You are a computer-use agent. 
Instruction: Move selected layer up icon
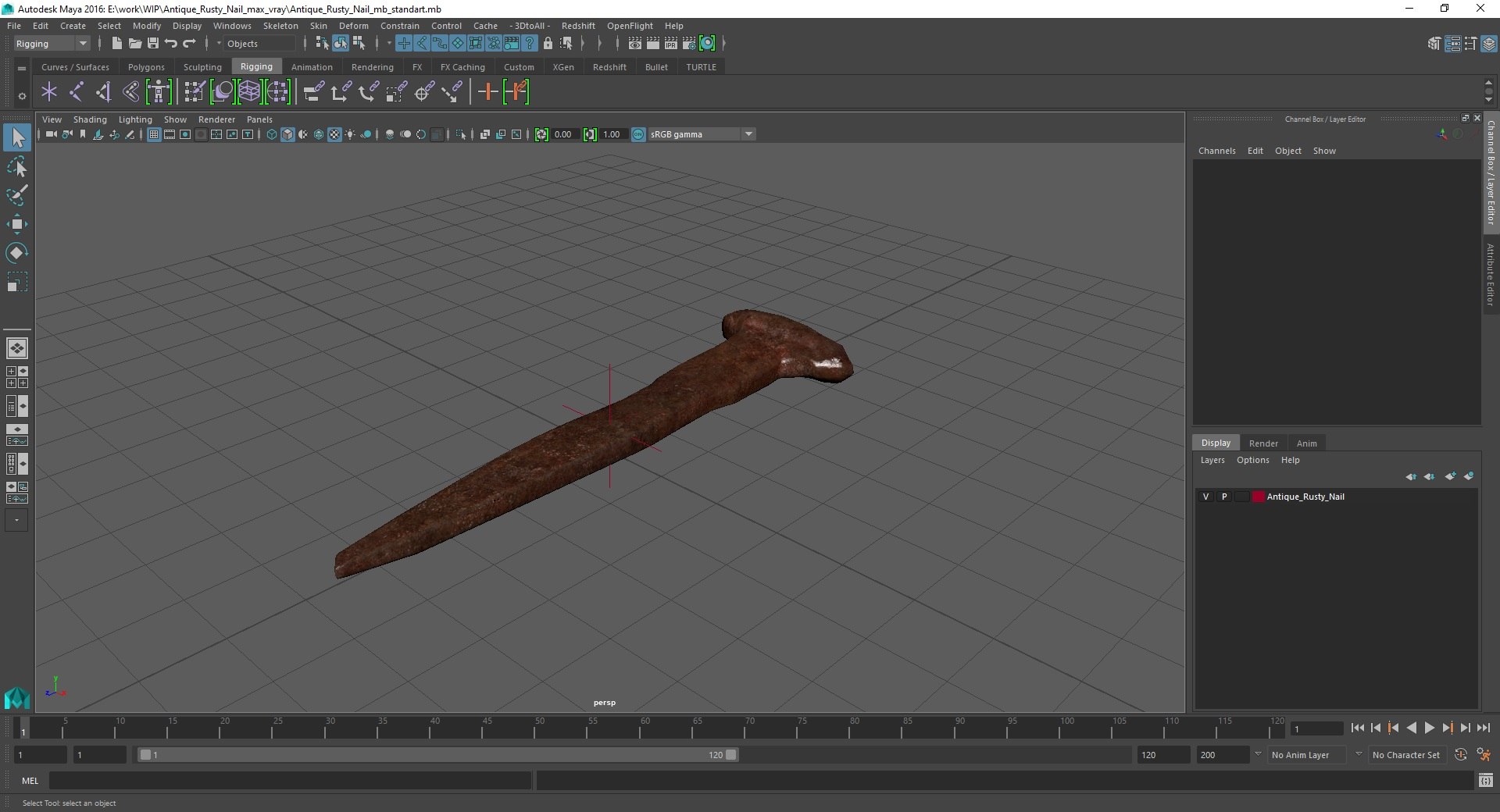point(1411,476)
